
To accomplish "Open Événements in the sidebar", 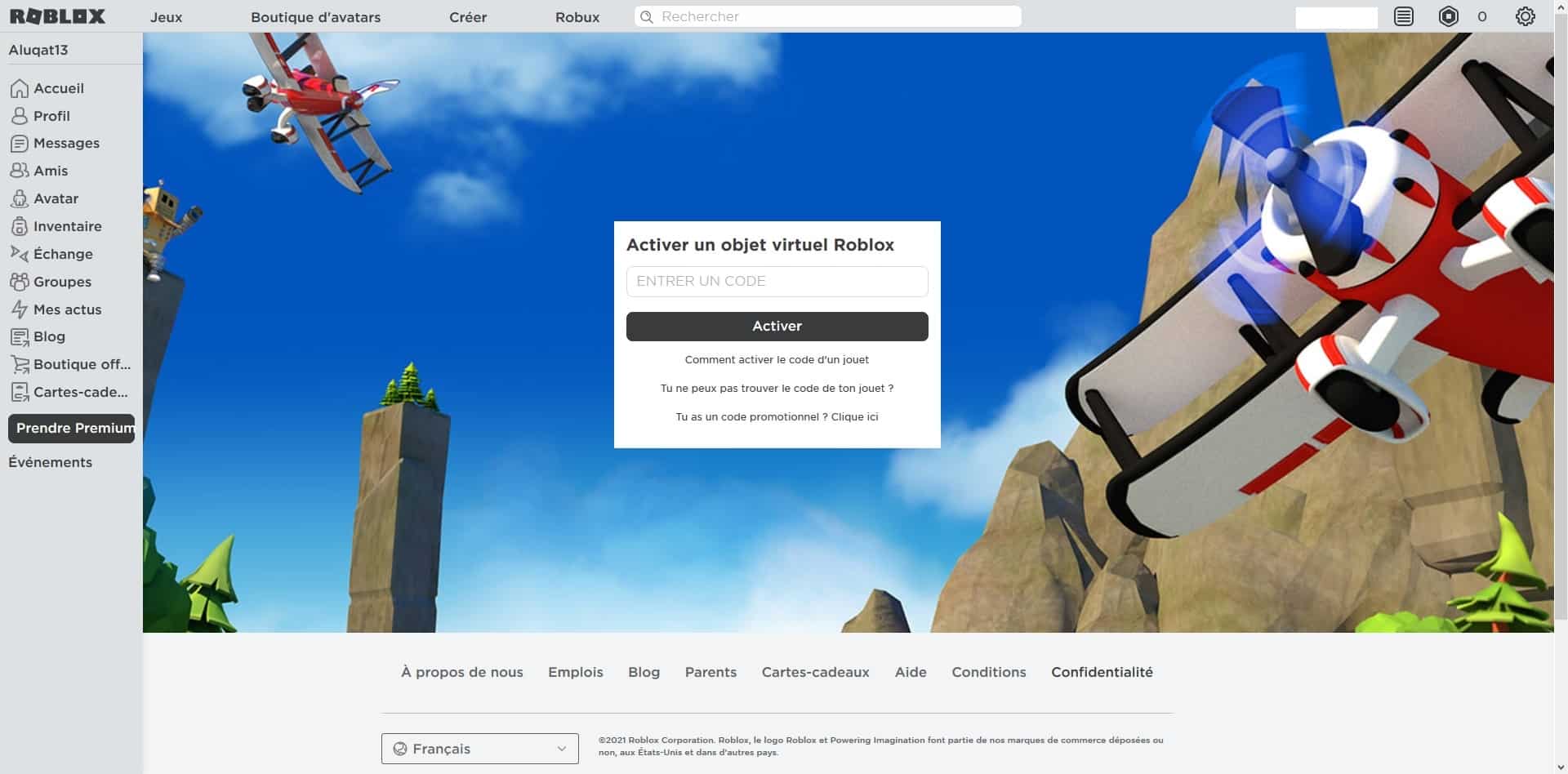I will 51,462.
